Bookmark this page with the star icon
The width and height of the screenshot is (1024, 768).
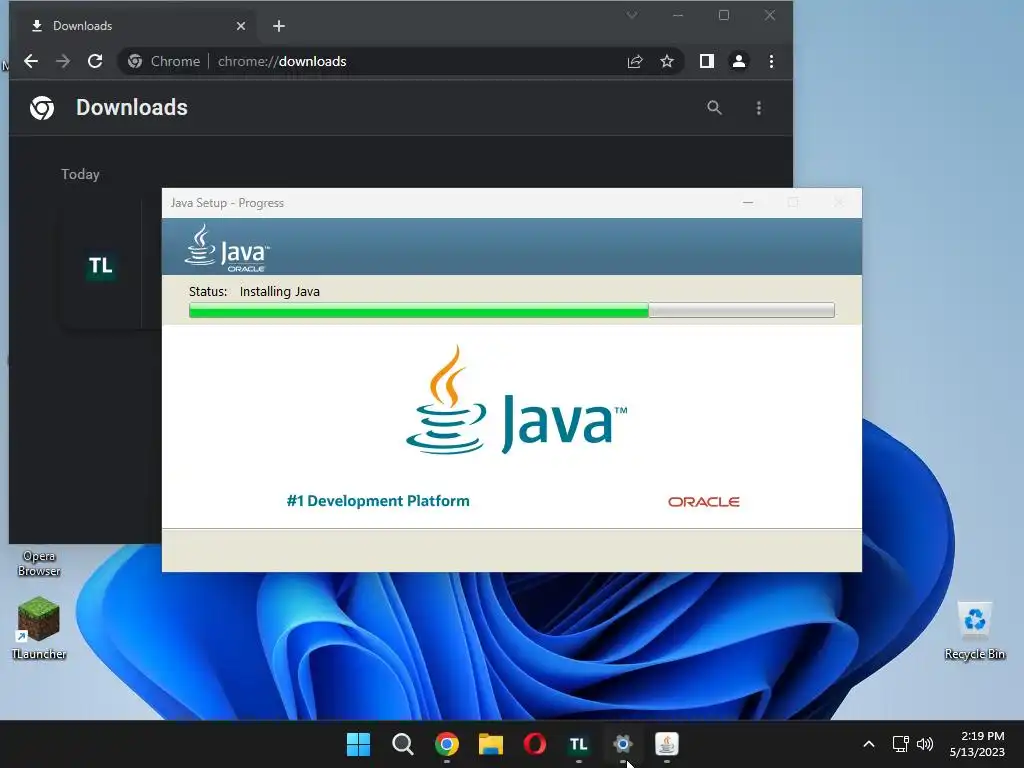click(x=667, y=61)
